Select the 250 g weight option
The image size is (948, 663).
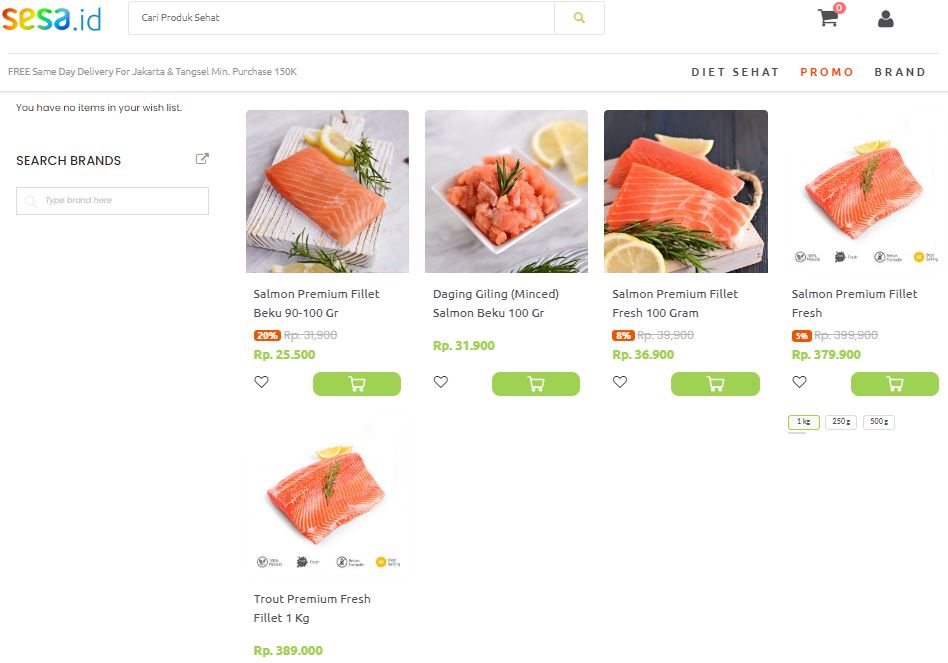point(840,422)
